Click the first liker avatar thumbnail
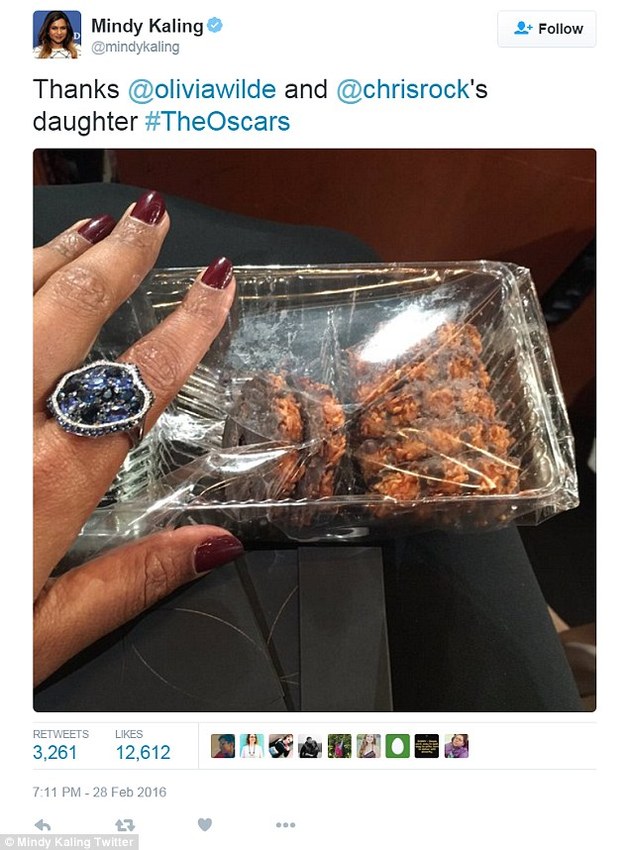The width and height of the screenshot is (628, 850). (223, 746)
